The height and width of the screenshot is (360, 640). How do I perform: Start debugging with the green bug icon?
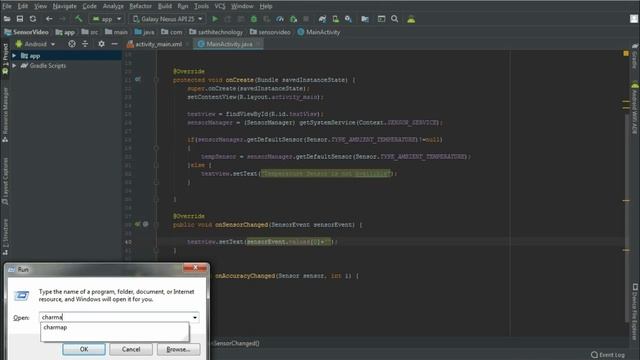[x=253, y=19]
